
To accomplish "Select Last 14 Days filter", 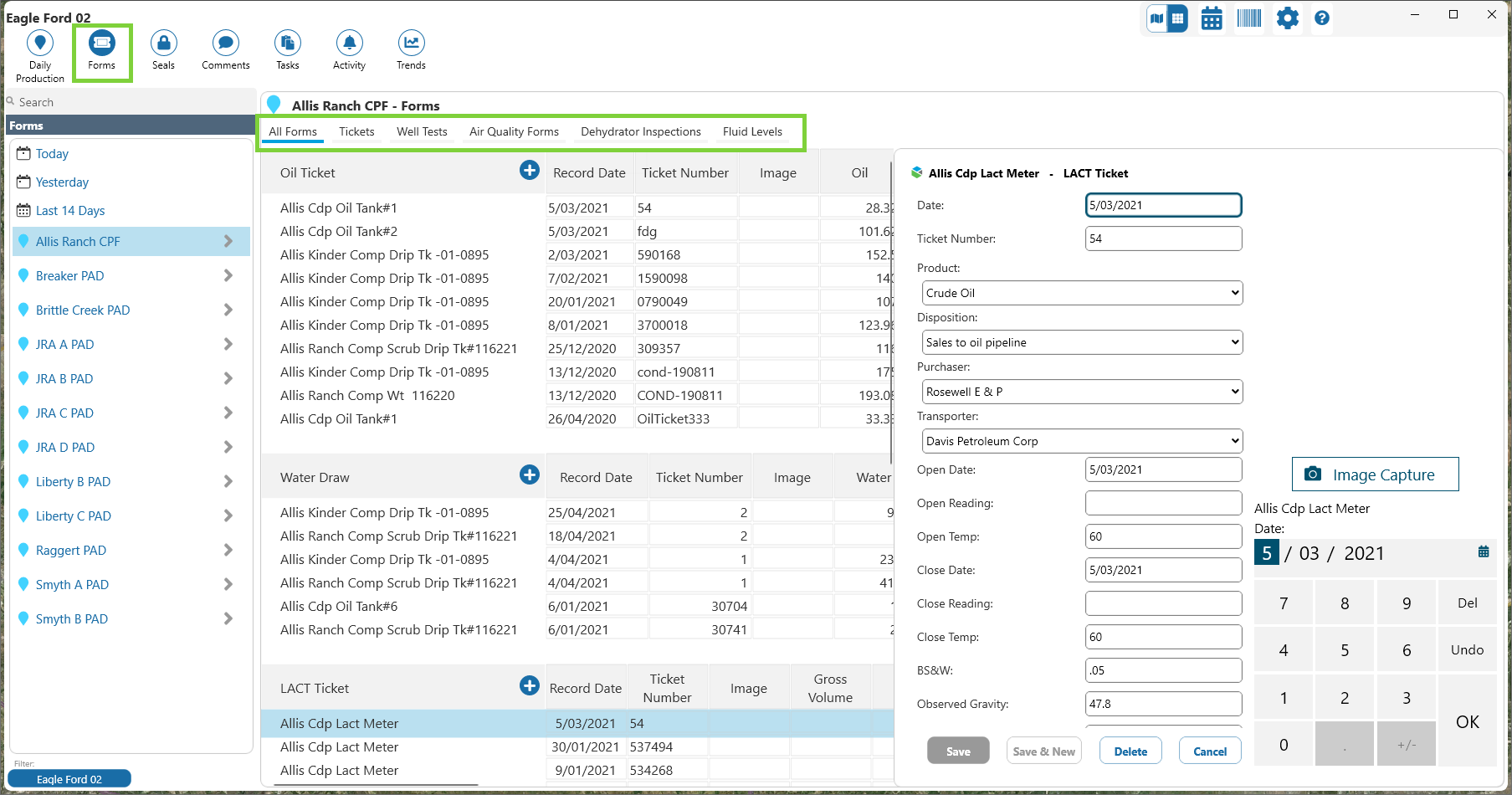I will (70, 211).
